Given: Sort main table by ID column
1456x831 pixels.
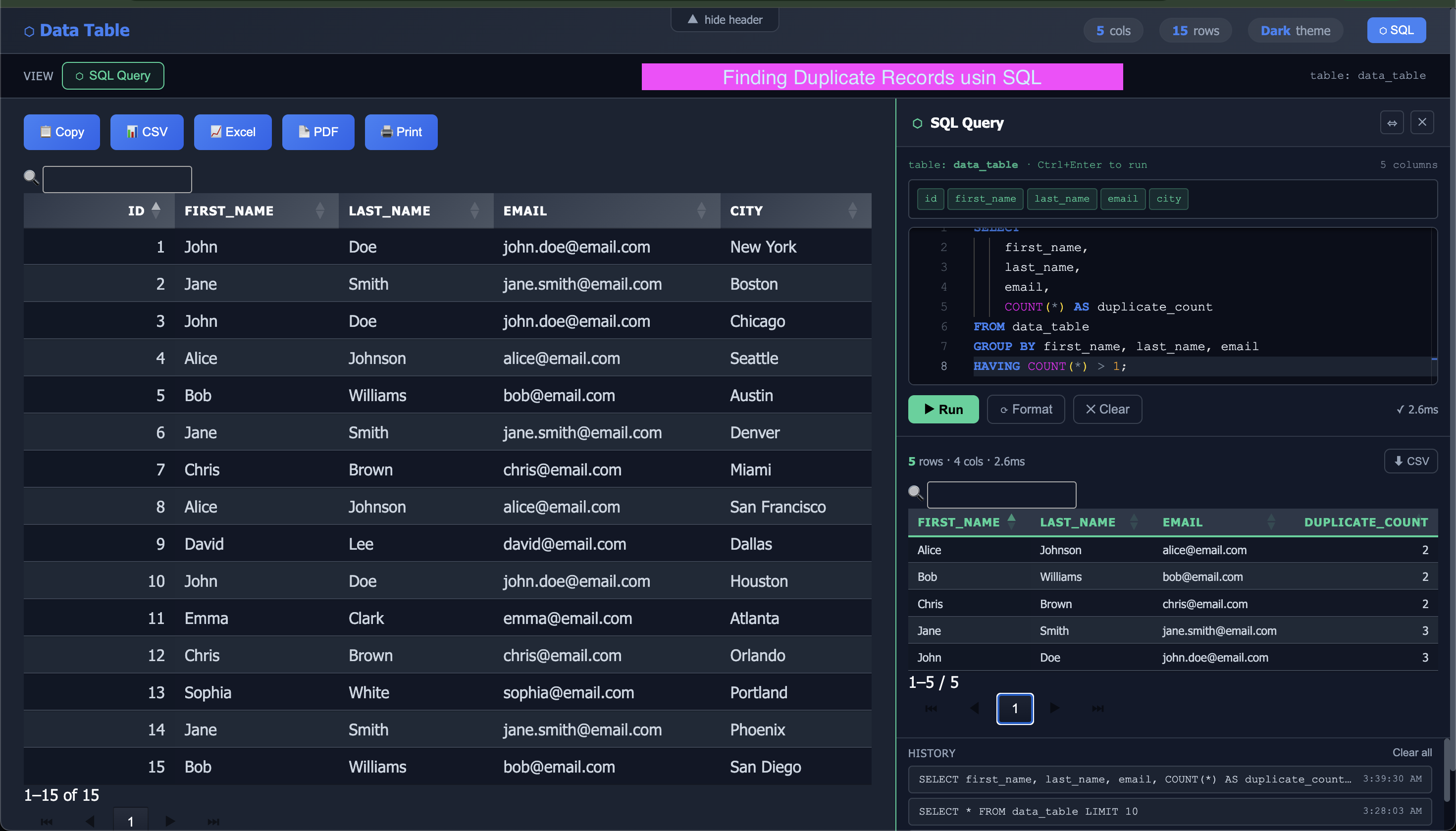Looking at the screenshot, I should click(x=100, y=210).
